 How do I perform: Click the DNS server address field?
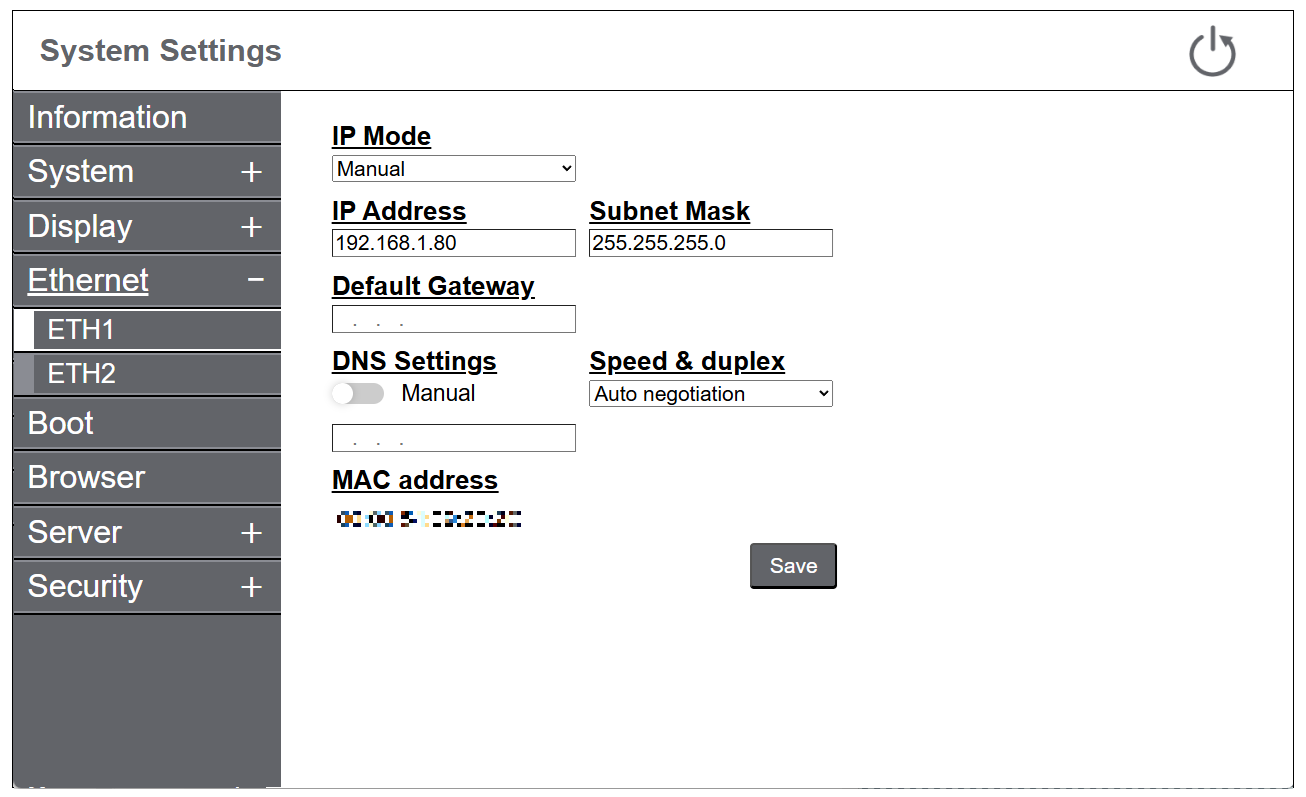click(x=453, y=438)
